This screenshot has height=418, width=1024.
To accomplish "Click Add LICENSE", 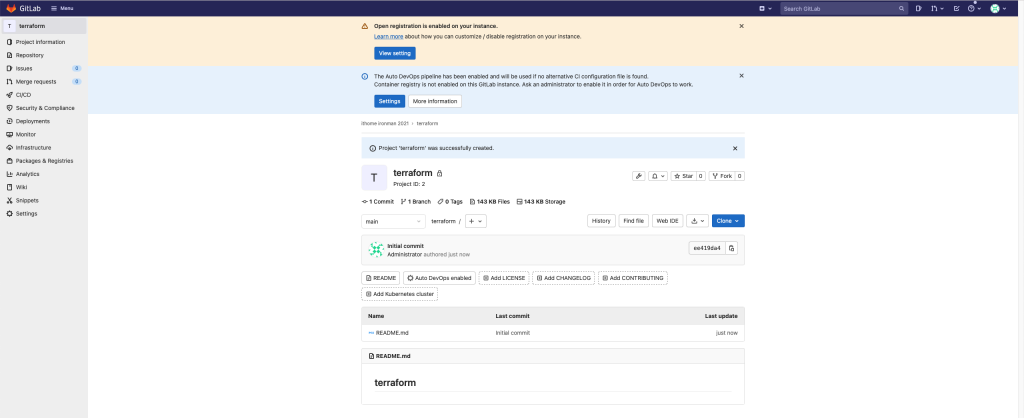I will pos(504,278).
